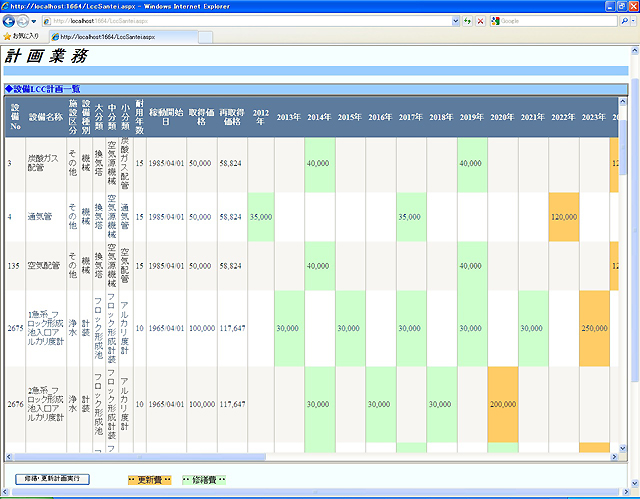Click the Refresh page icon

467,20
